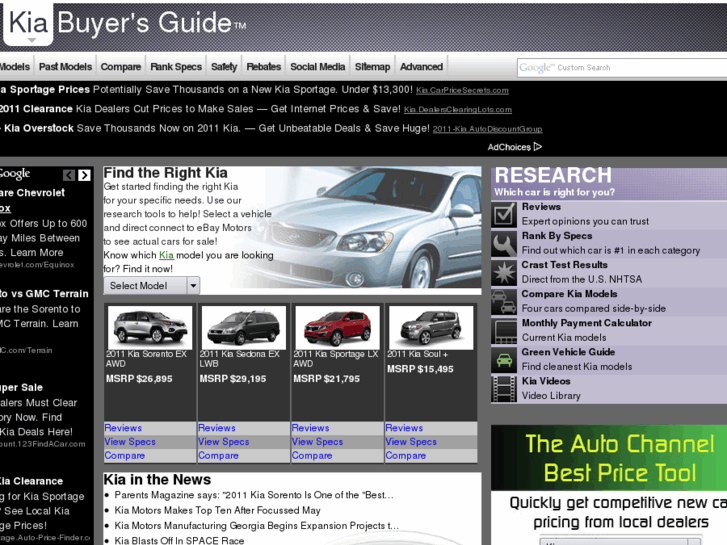The width and height of the screenshot is (727, 545).
Task: Click the Kia Overstock ad headline
Action: pyautogui.click(x=39, y=128)
